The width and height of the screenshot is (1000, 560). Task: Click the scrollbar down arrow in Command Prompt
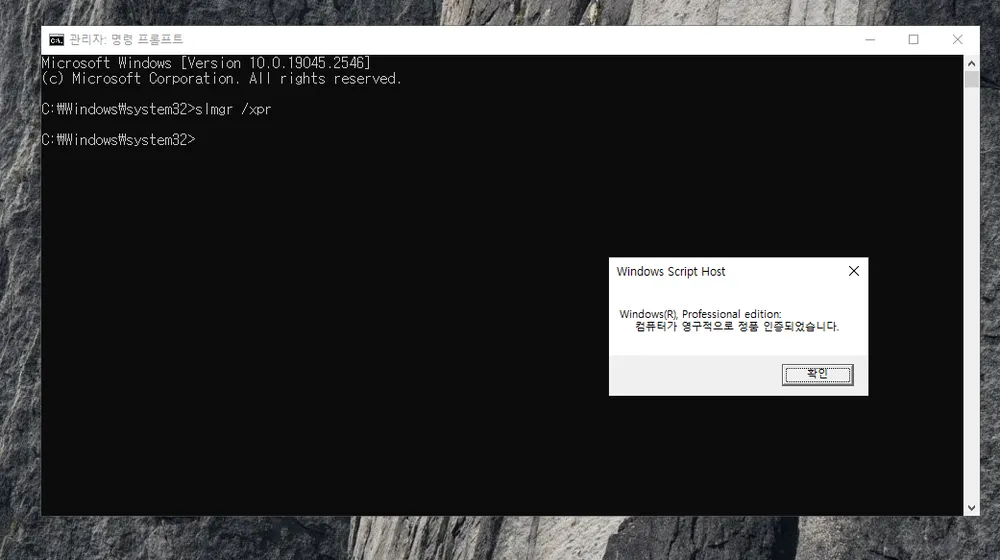971,508
